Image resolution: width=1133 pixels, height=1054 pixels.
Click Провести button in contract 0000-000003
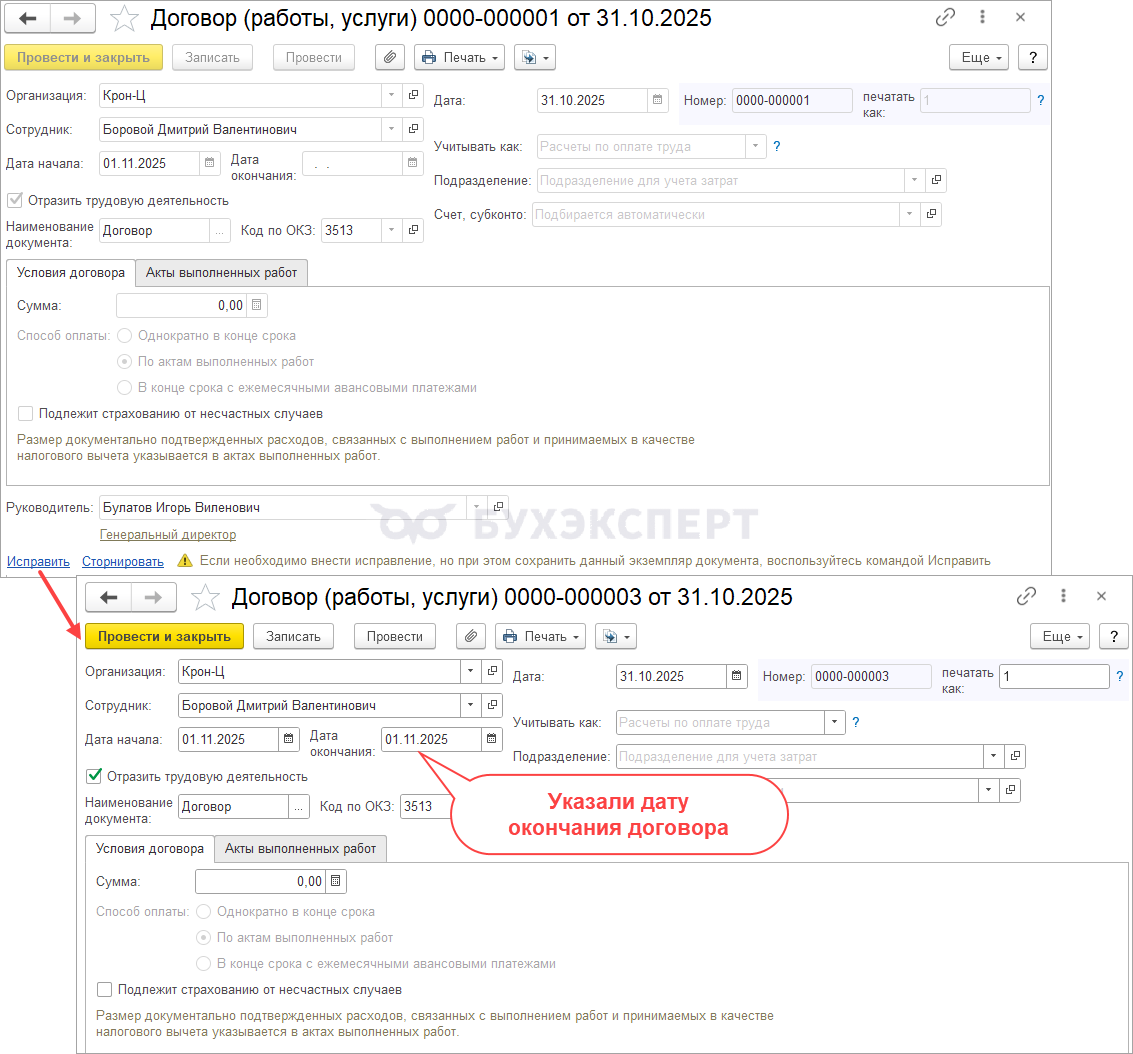[x=395, y=636]
